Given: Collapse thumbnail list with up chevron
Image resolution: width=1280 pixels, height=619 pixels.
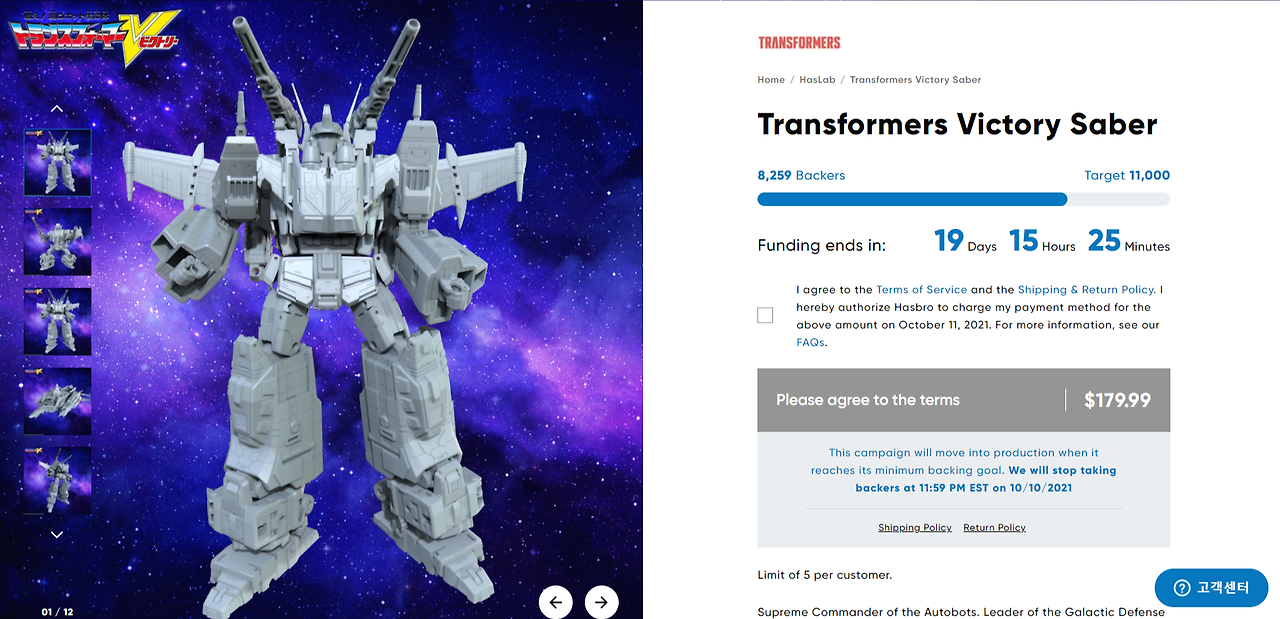Looking at the screenshot, I should pyautogui.click(x=57, y=109).
